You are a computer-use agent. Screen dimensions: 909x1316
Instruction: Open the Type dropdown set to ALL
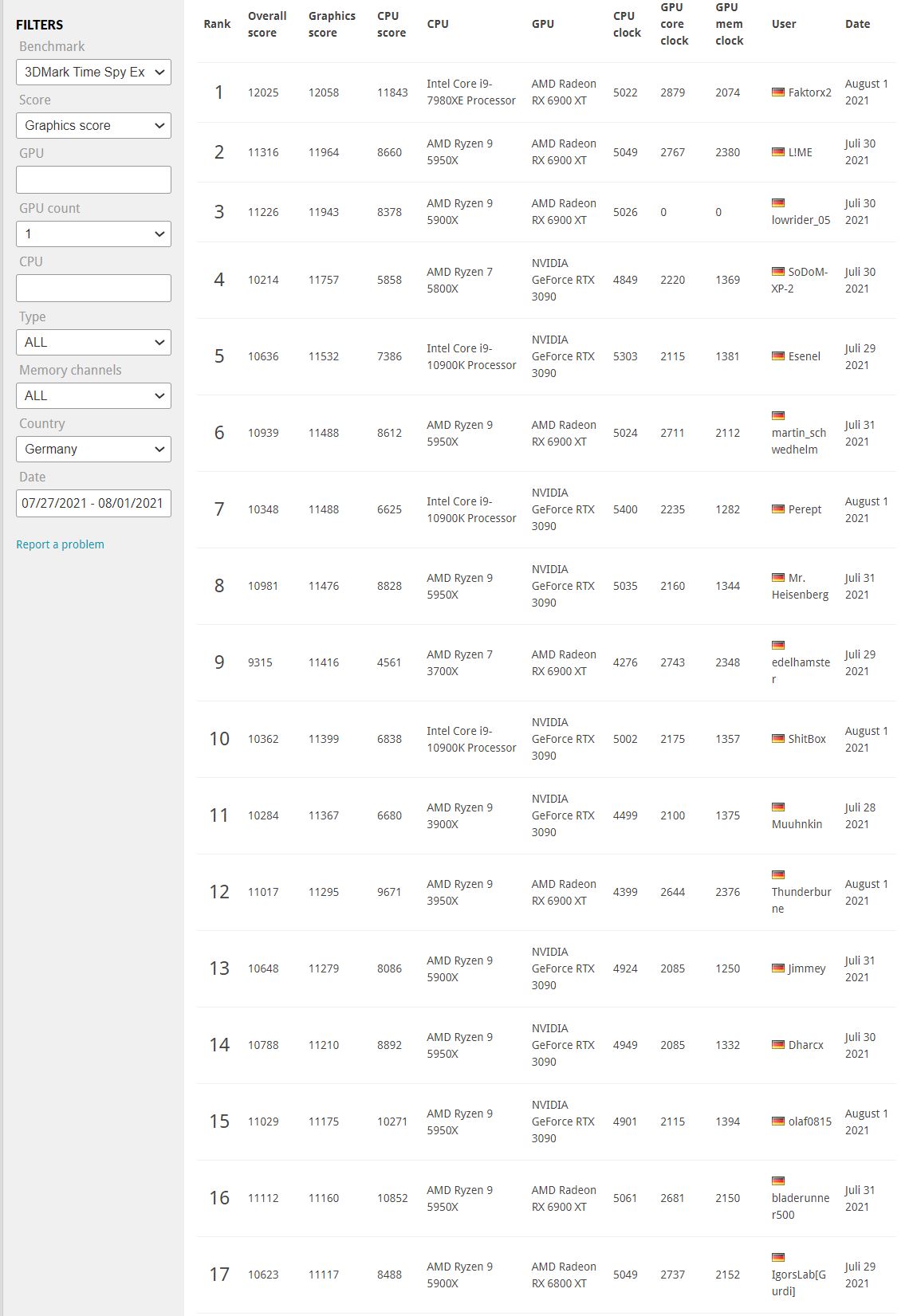point(93,342)
